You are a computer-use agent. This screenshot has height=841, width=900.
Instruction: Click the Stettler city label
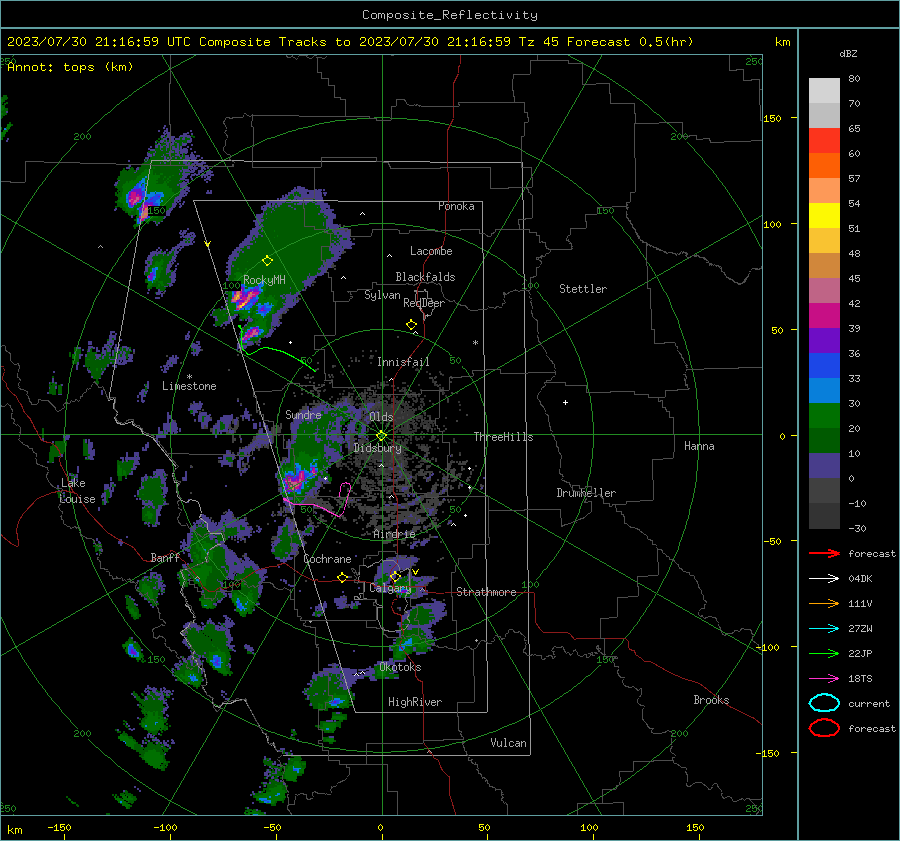click(x=583, y=289)
